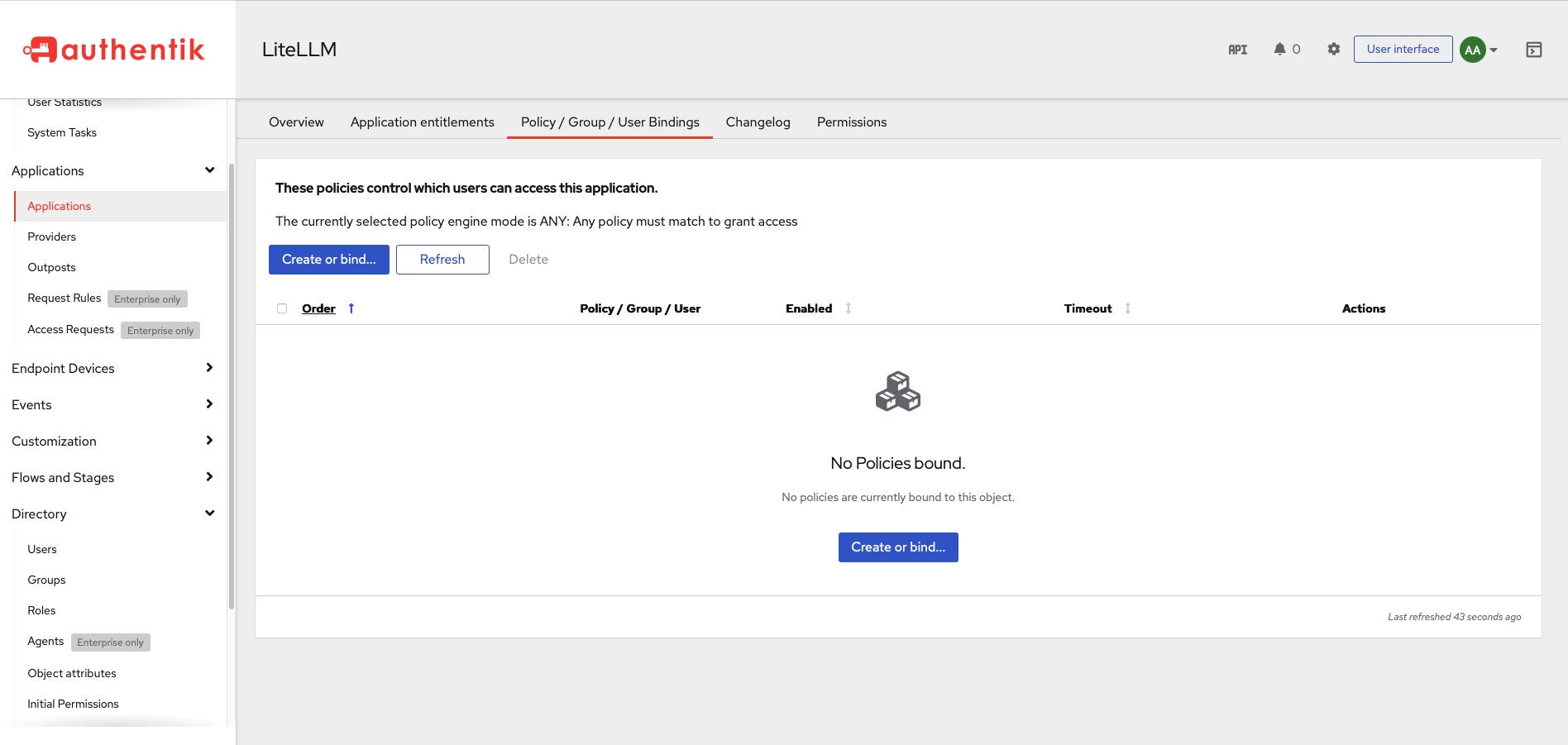This screenshot has width=1568, height=745.
Task: Open the Permissions tab
Action: (x=852, y=122)
